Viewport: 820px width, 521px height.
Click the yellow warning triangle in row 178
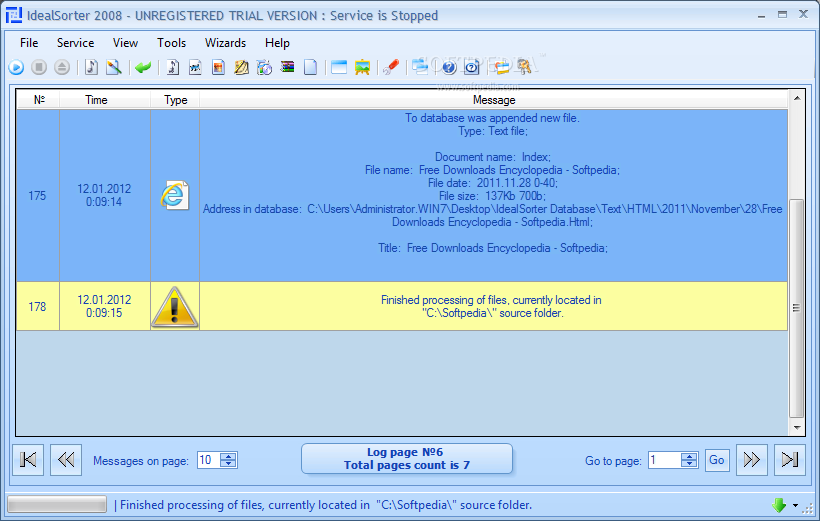[175, 307]
